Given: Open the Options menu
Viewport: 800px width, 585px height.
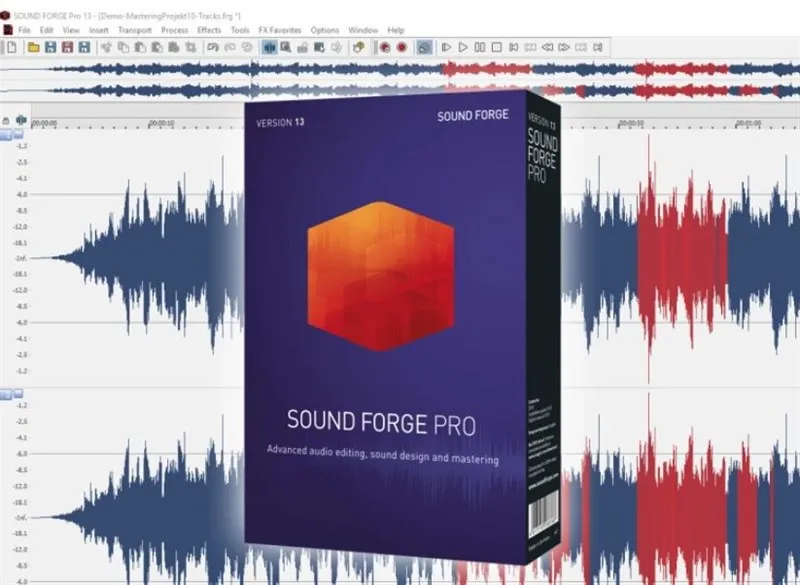Looking at the screenshot, I should (x=325, y=30).
